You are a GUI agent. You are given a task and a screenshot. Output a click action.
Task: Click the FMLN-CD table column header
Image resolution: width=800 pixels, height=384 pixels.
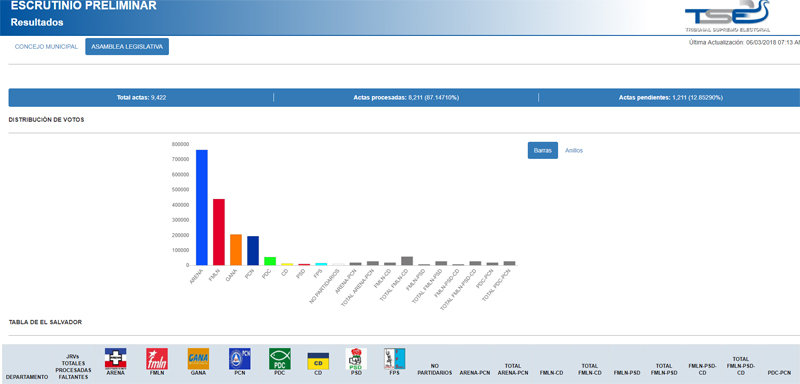coord(553,373)
